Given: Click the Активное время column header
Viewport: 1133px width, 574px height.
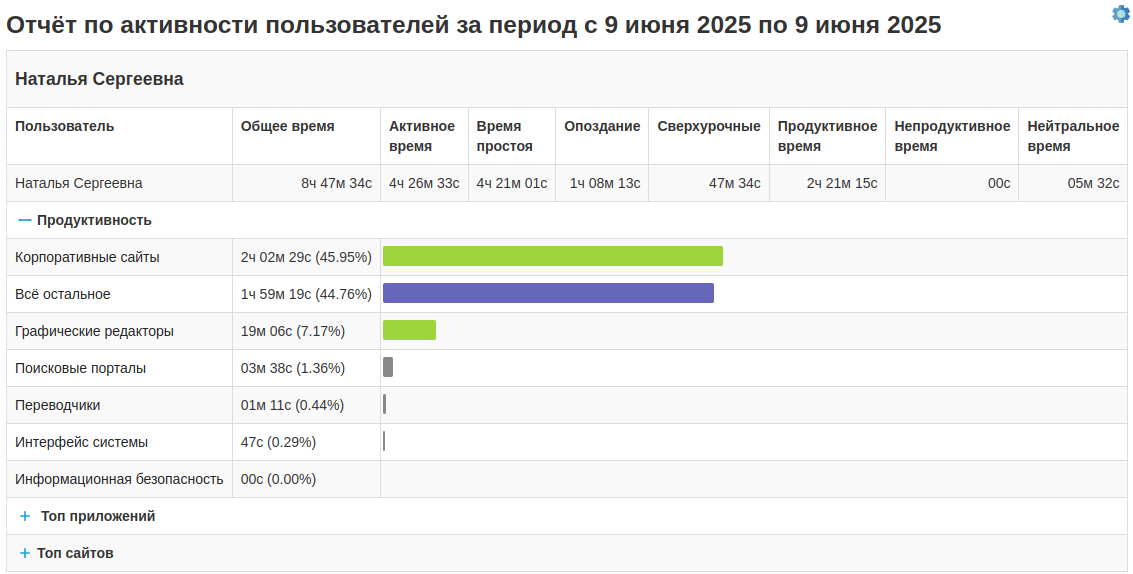Looking at the screenshot, I should click(422, 136).
